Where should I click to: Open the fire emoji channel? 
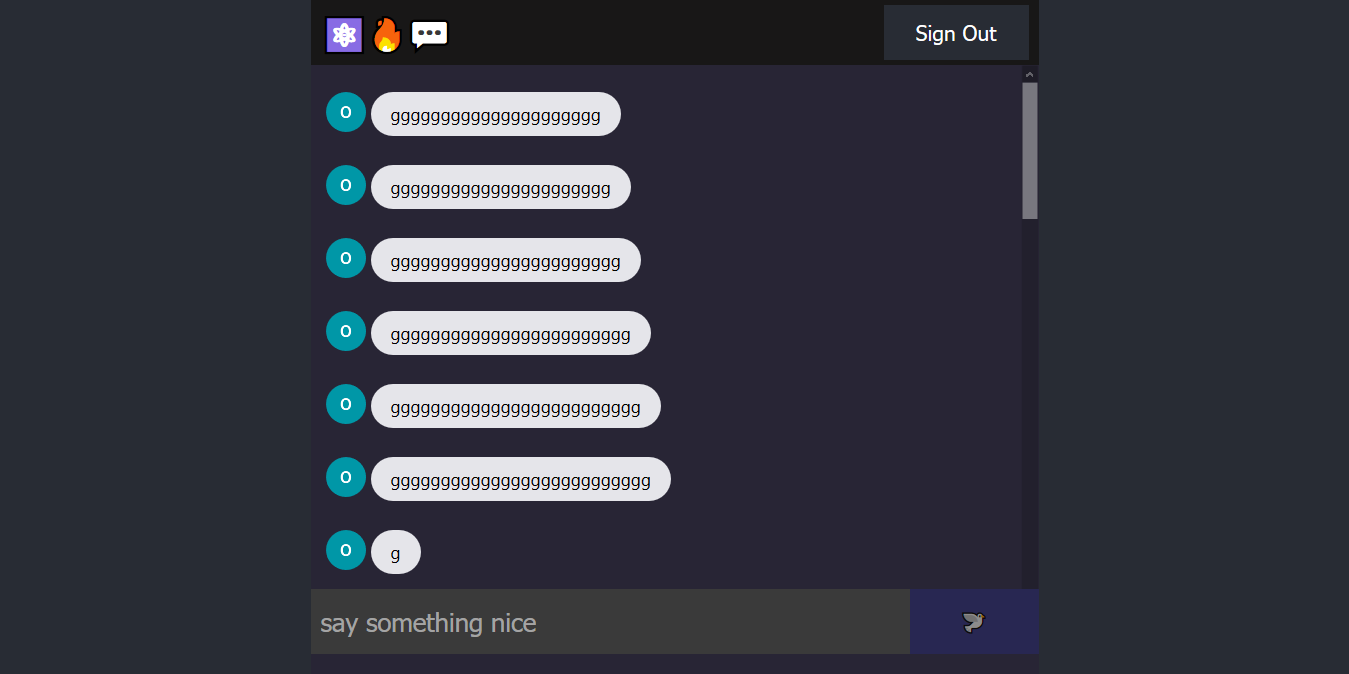(x=387, y=34)
